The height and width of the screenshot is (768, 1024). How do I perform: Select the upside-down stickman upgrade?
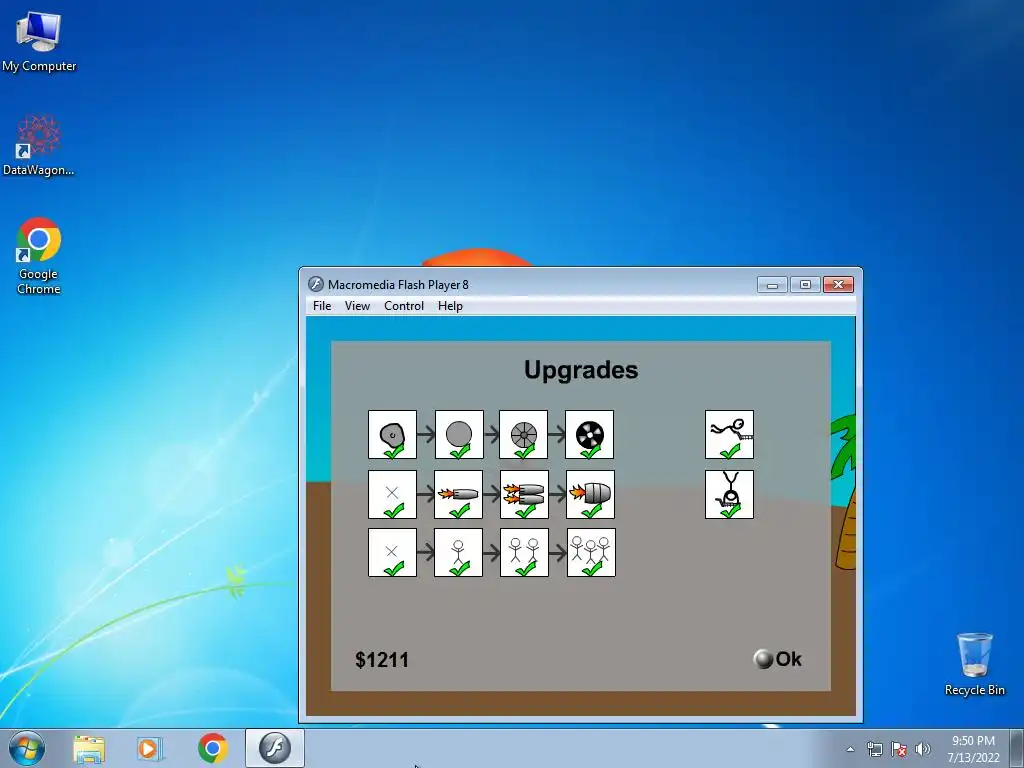[x=729, y=494]
